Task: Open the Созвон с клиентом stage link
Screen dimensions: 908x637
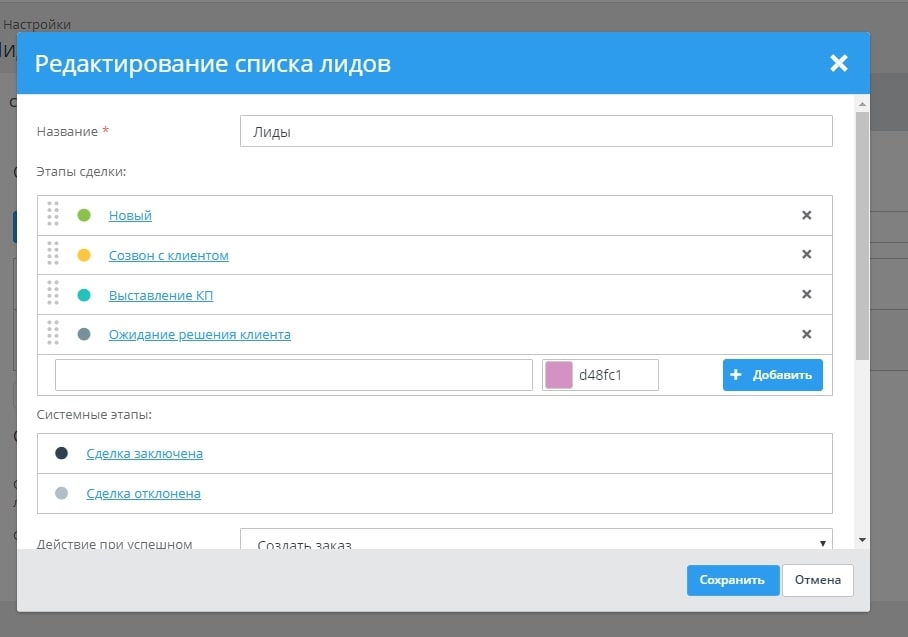Action: coord(169,255)
